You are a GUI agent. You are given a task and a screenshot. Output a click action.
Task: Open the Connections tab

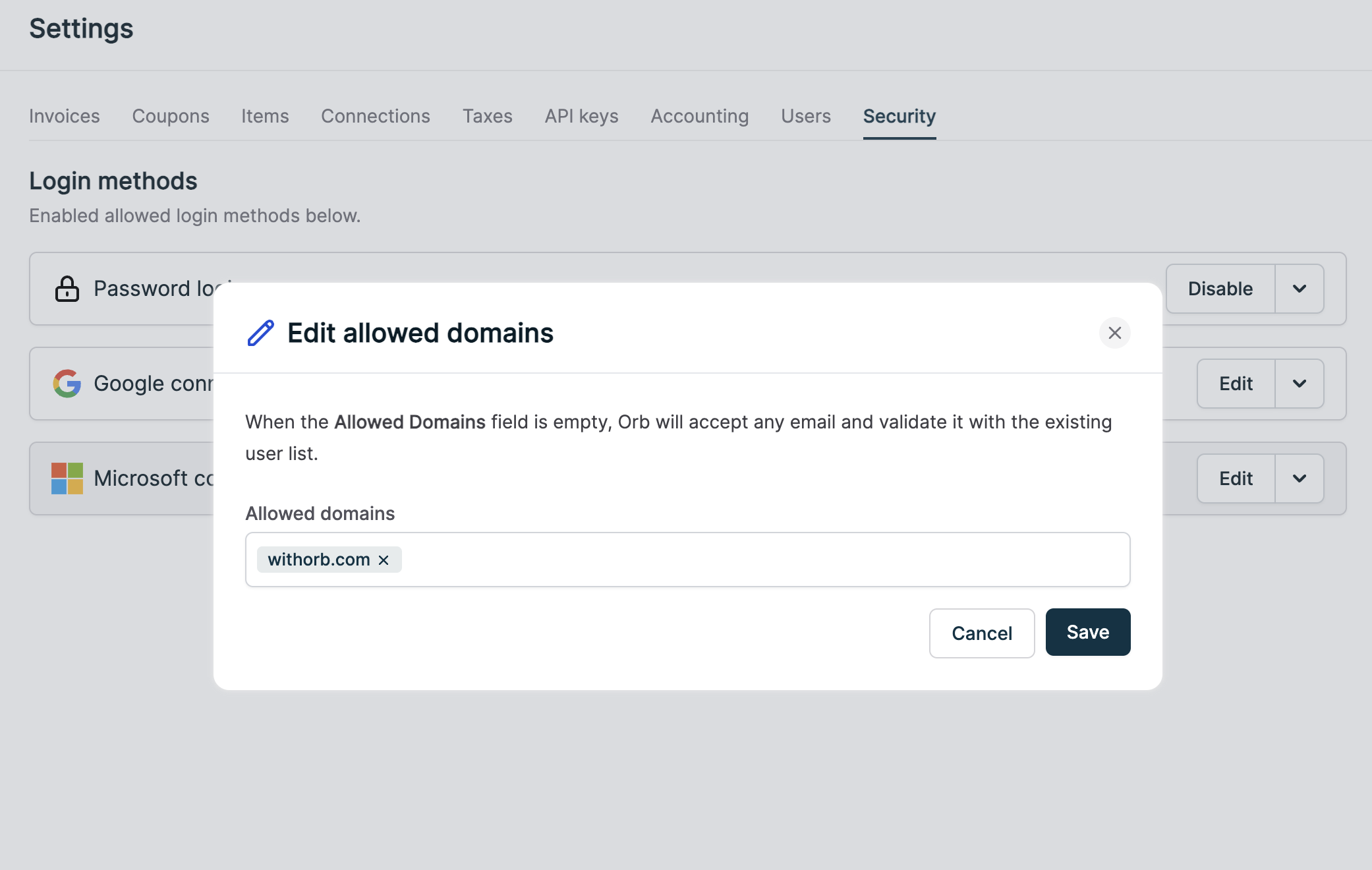376,116
